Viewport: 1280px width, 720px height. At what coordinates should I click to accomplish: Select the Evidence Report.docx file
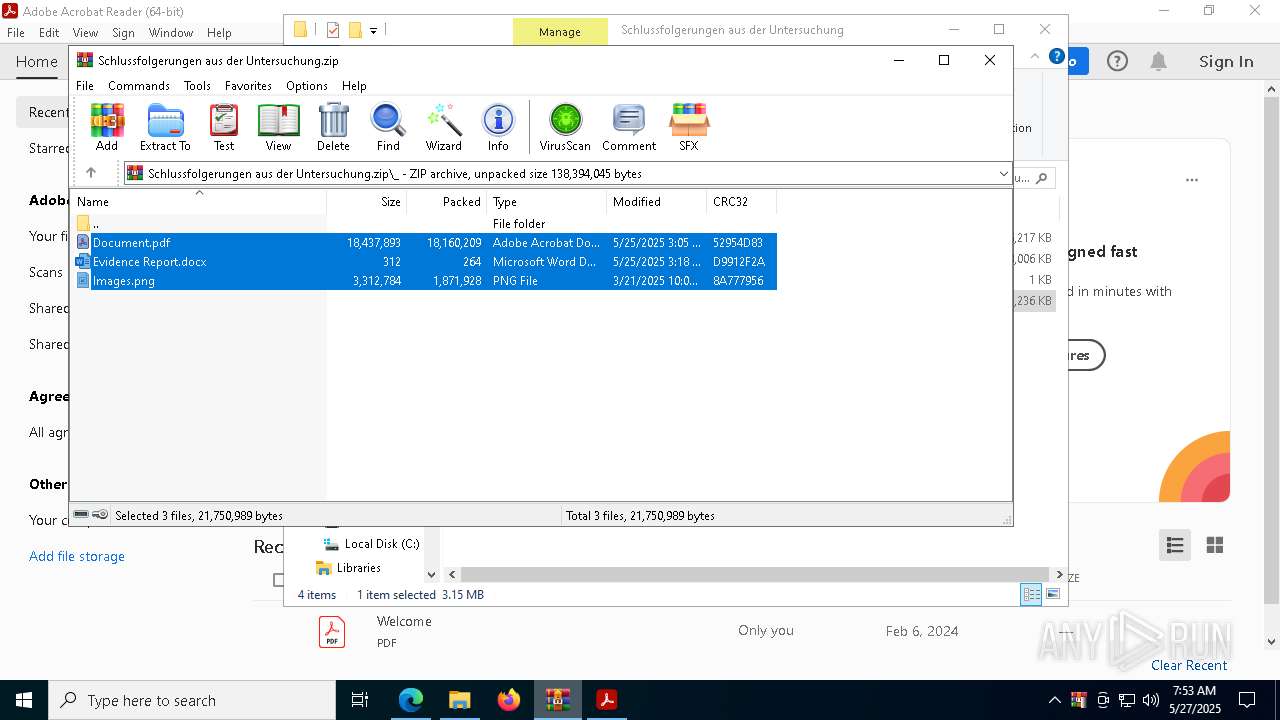point(425,262)
